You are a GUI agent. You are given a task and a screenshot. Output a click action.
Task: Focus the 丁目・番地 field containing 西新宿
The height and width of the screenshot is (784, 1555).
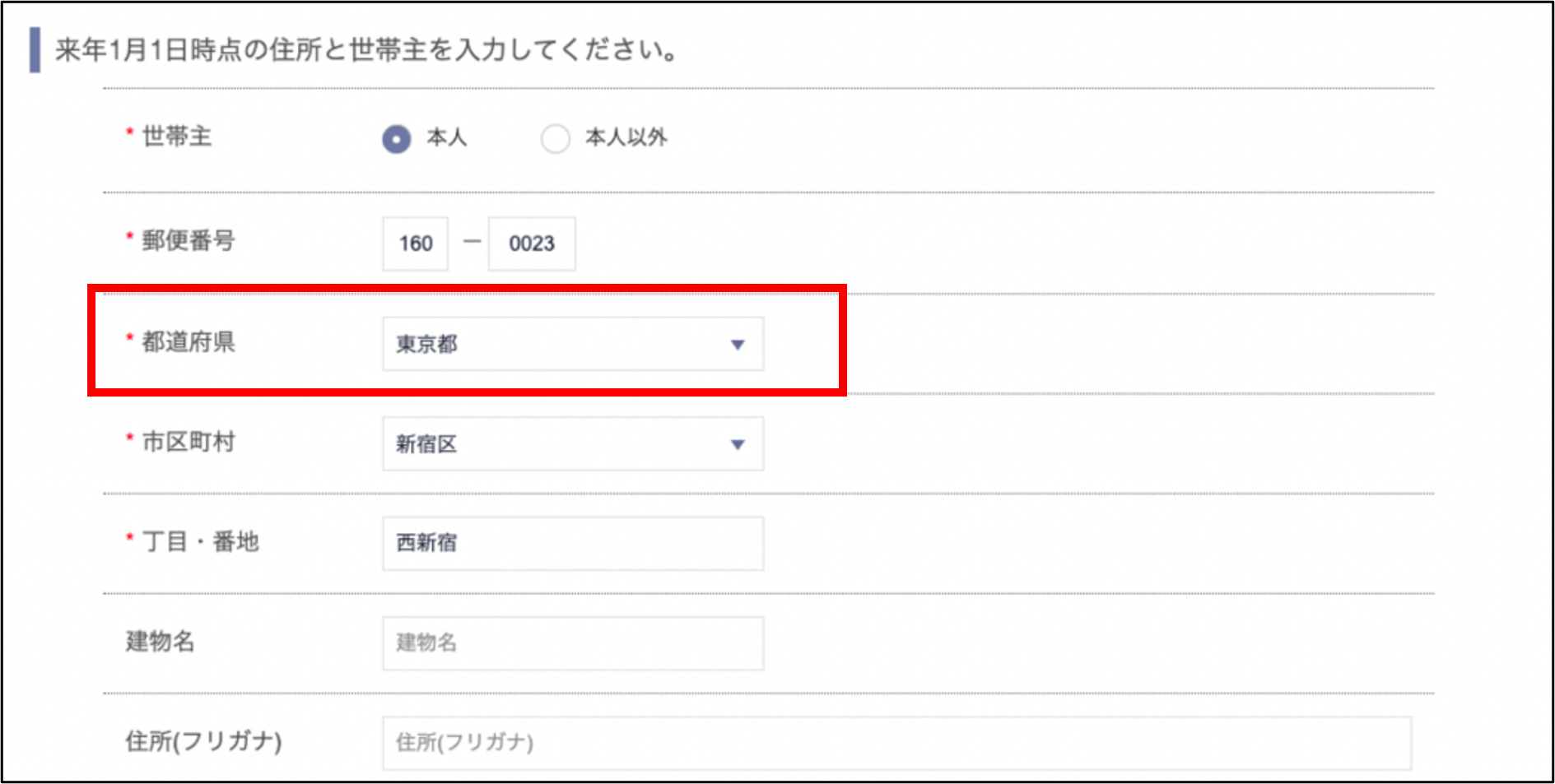pos(573,543)
